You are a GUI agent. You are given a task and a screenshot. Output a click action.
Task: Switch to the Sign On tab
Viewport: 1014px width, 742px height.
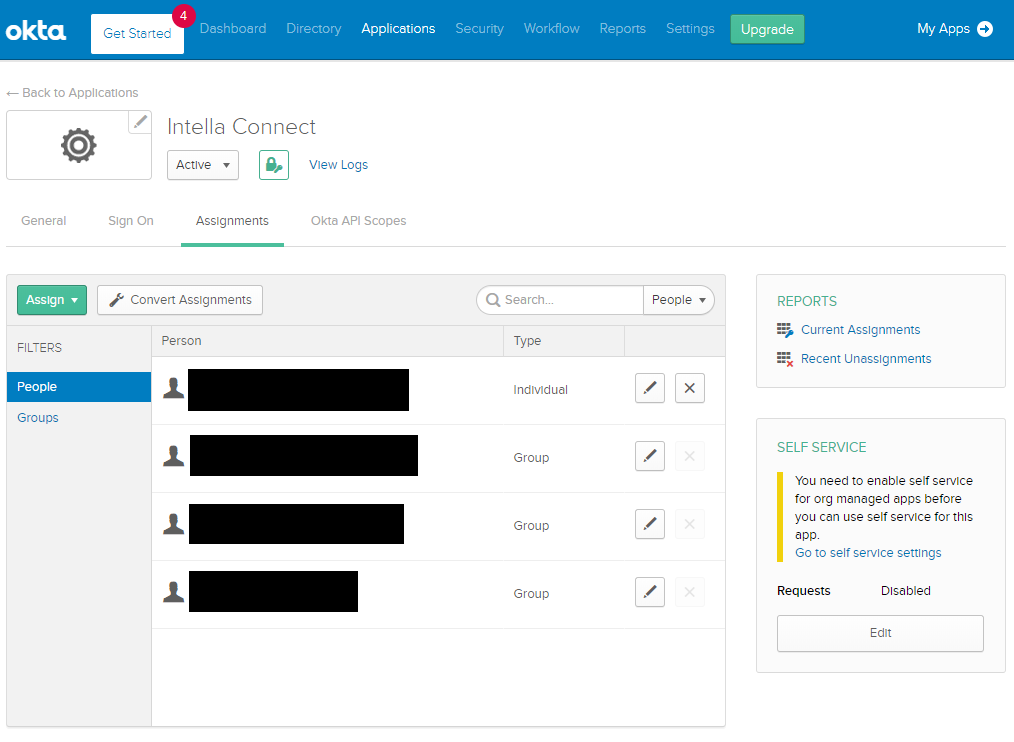[x=130, y=221]
